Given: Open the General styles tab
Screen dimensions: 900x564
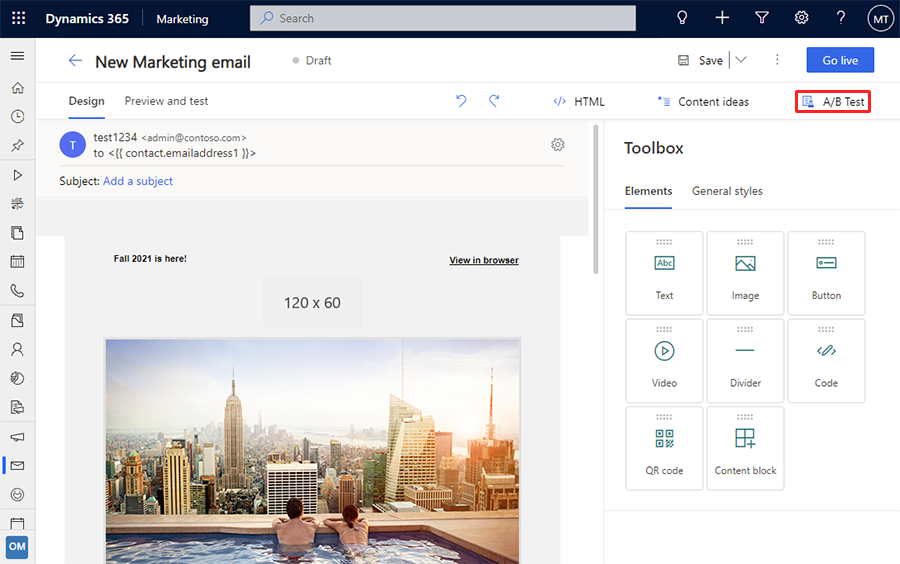Looking at the screenshot, I should pyautogui.click(x=727, y=191).
